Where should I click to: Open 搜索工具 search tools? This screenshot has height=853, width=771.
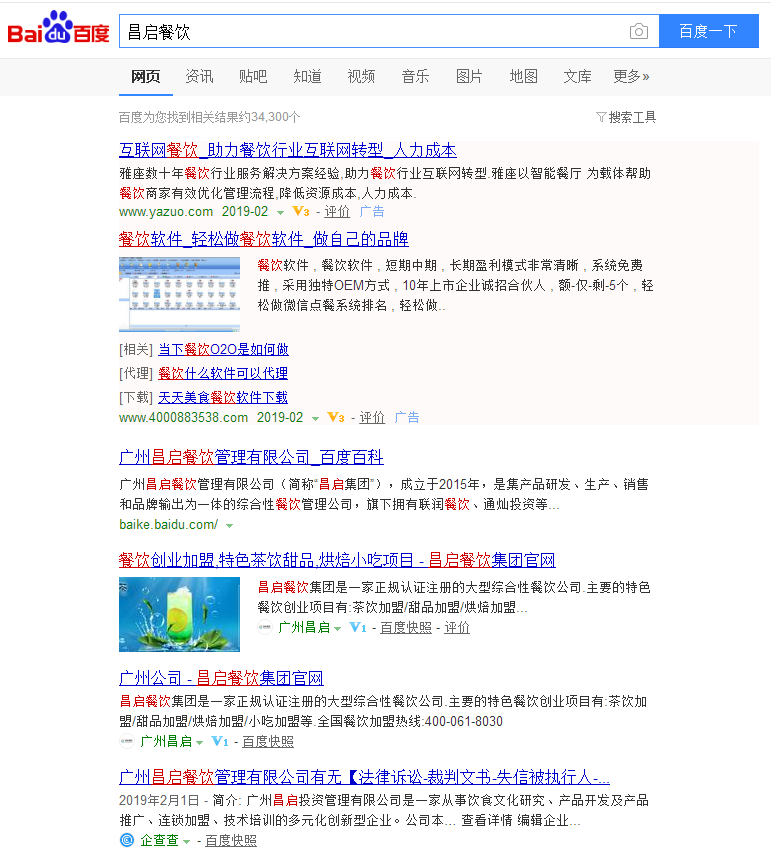tap(632, 117)
